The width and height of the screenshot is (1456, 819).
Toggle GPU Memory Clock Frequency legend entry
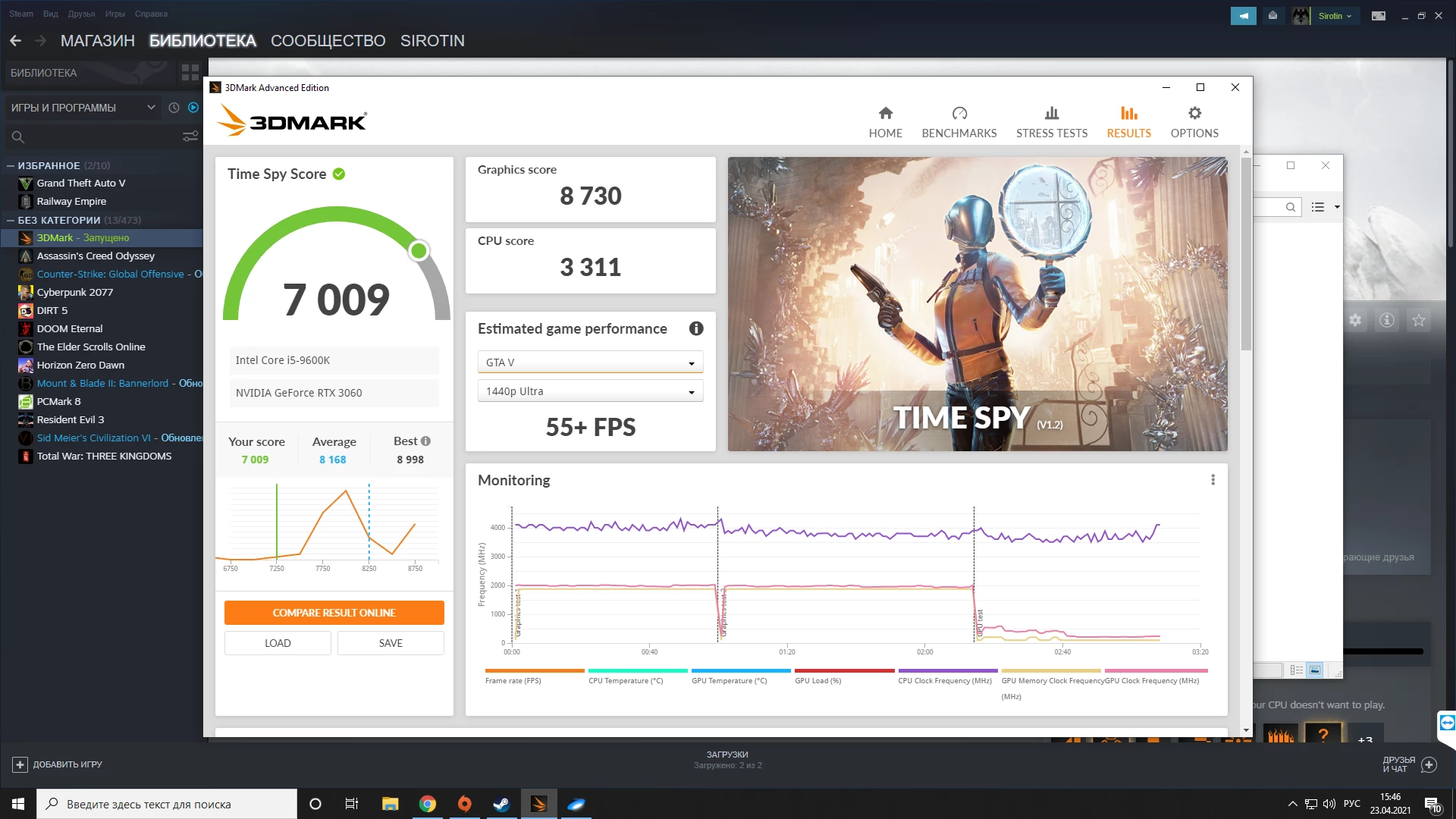tap(1050, 684)
